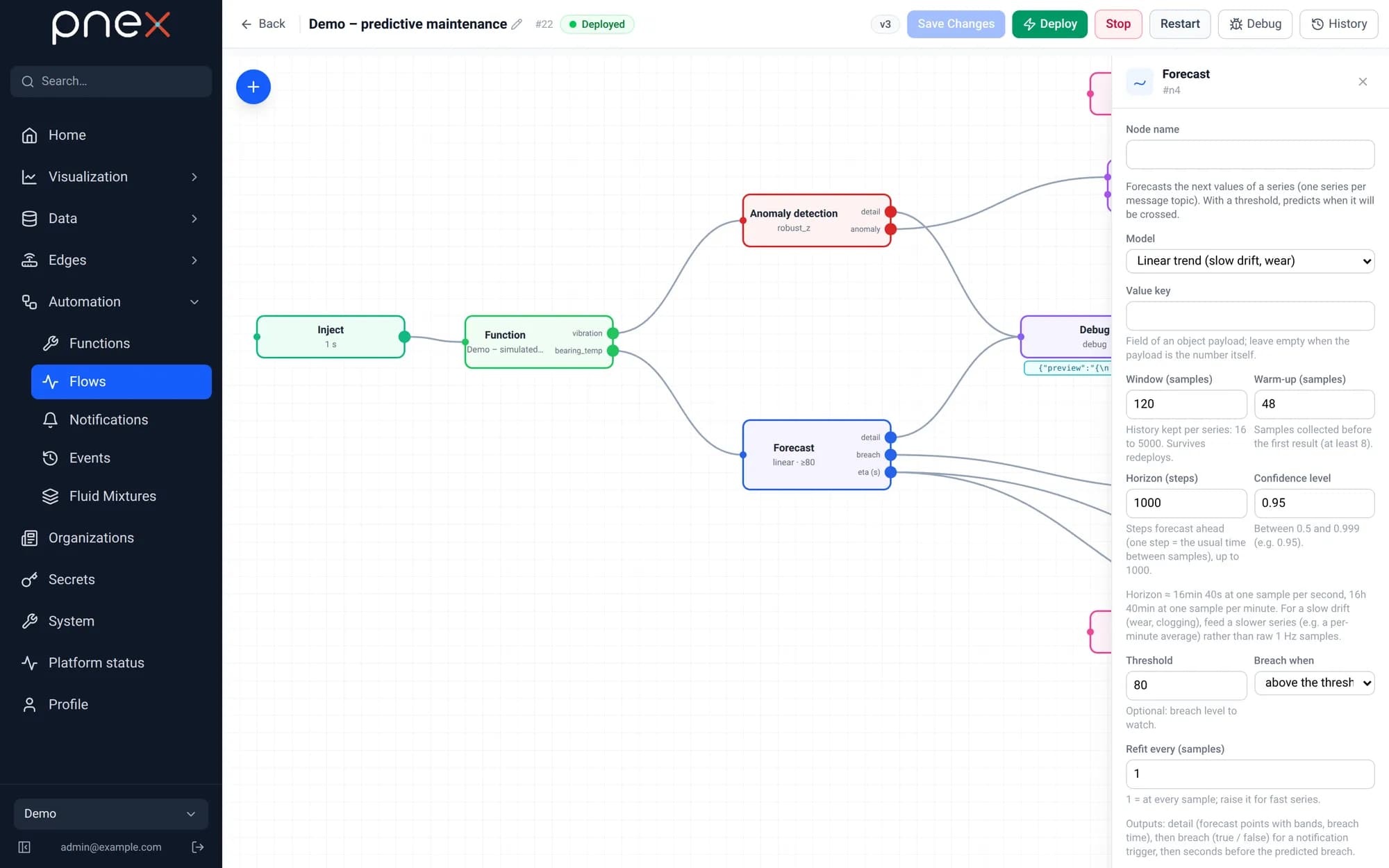
Task: Open the Flows menu item
Action: pos(122,382)
